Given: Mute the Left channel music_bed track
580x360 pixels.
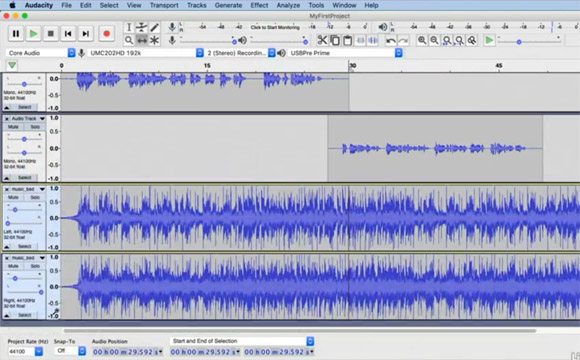Looking at the screenshot, I should point(13,198).
